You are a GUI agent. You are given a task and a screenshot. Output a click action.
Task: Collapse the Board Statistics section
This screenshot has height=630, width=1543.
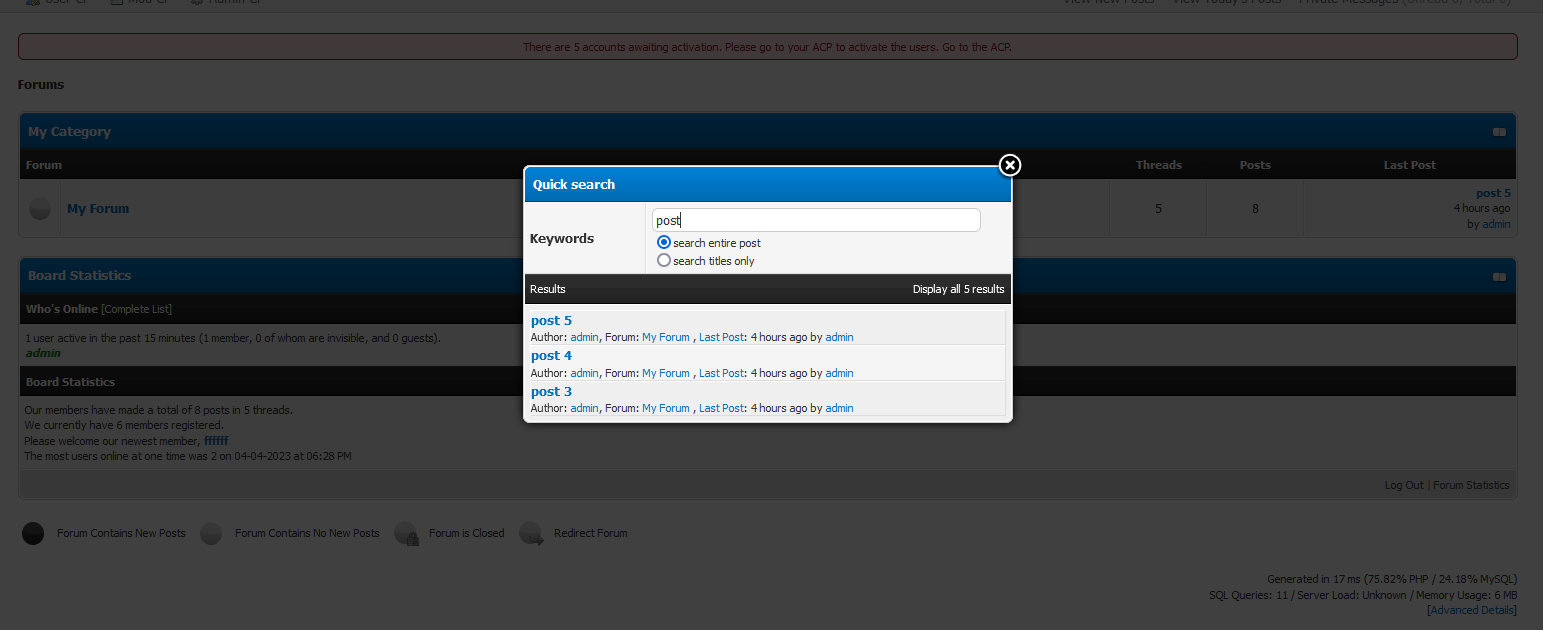click(1499, 277)
